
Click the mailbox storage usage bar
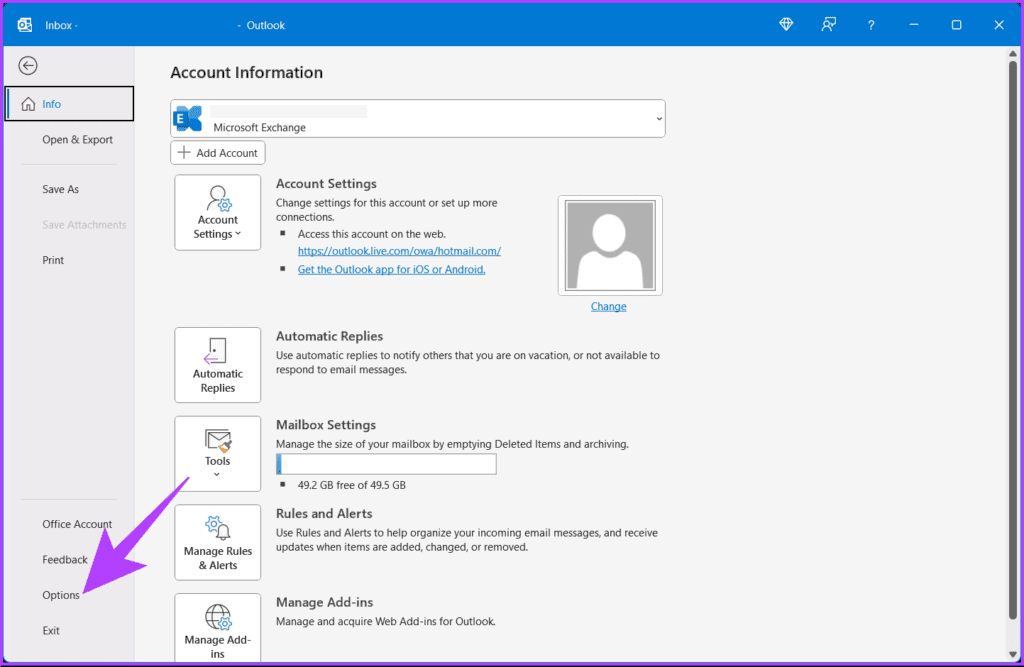coord(386,464)
